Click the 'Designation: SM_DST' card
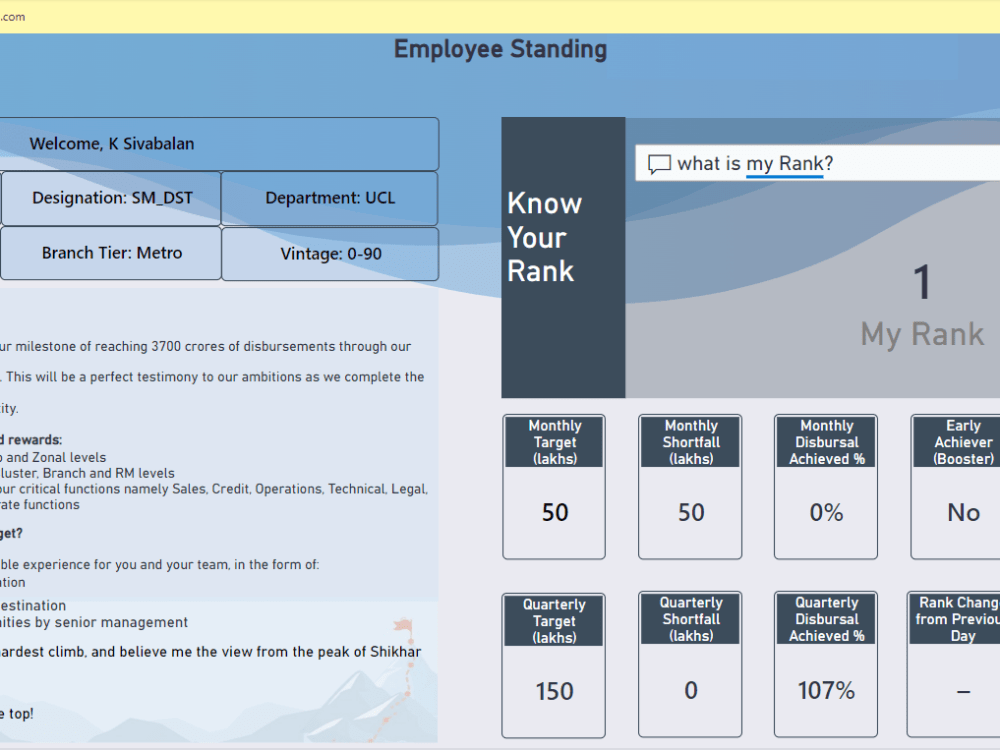 pos(111,198)
